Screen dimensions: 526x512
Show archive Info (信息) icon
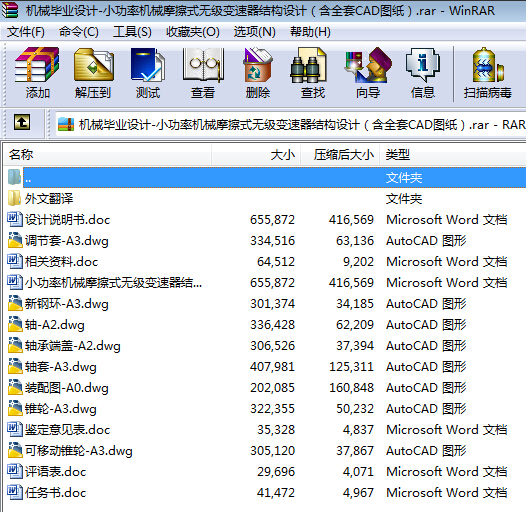(423, 65)
